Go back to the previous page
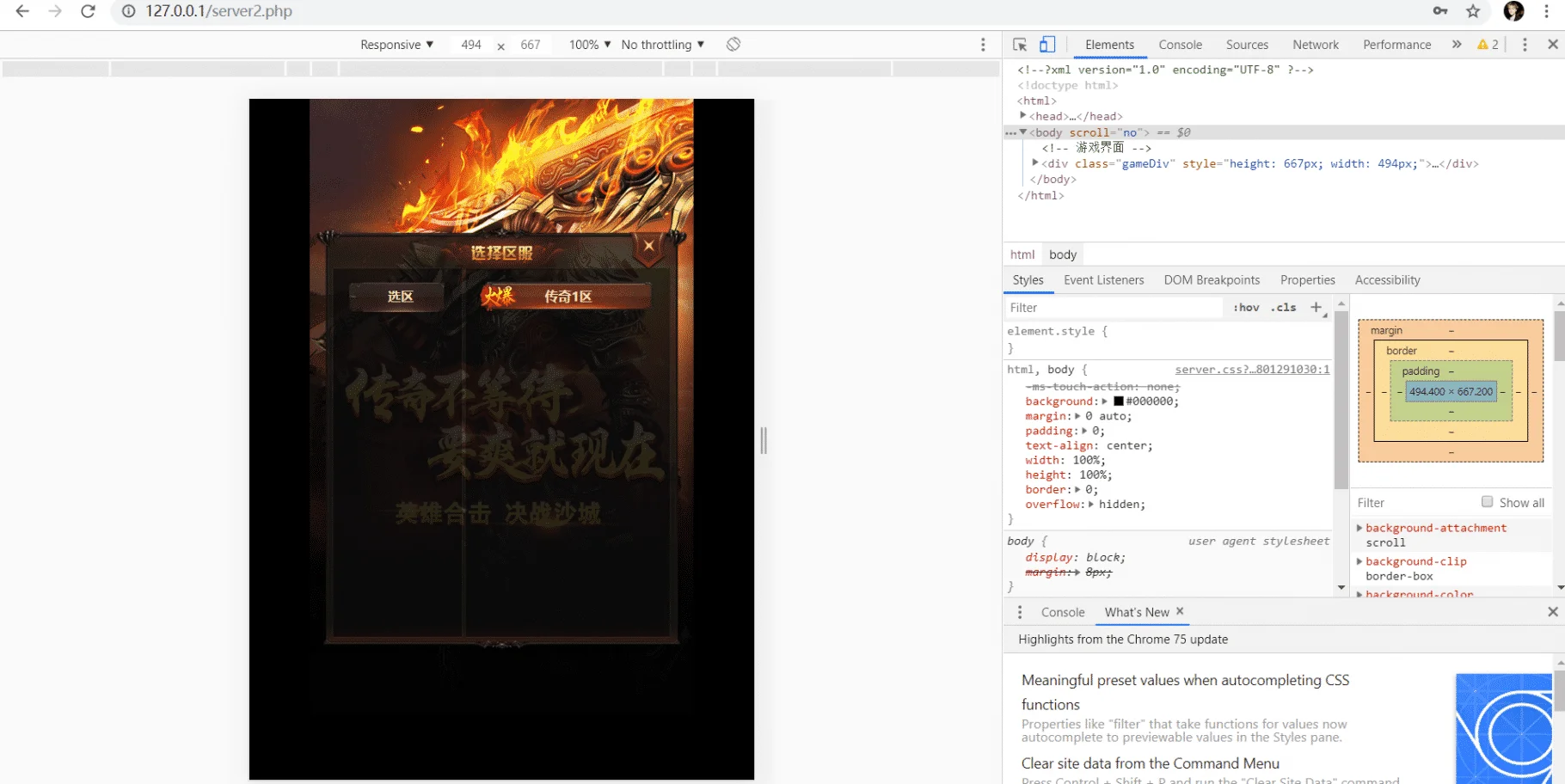The image size is (1565, 784). point(22,11)
